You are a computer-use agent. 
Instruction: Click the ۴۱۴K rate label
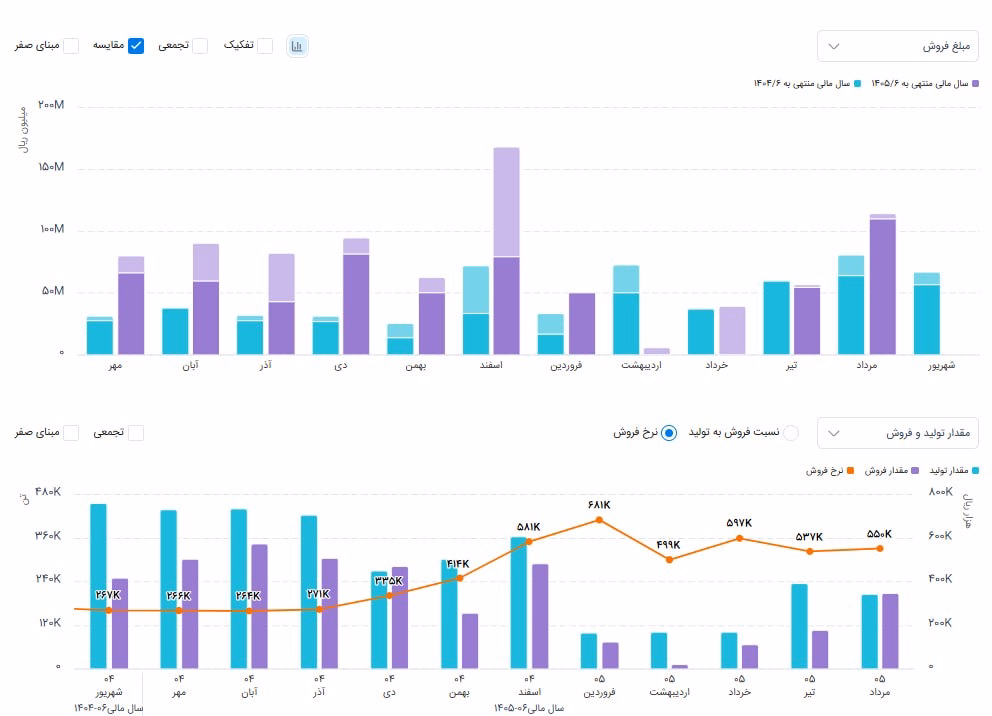click(x=458, y=564)
